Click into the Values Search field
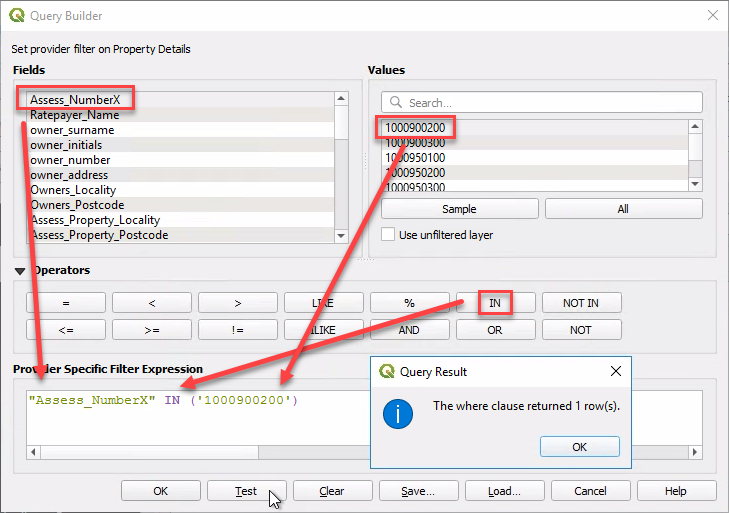 (542, 102)
